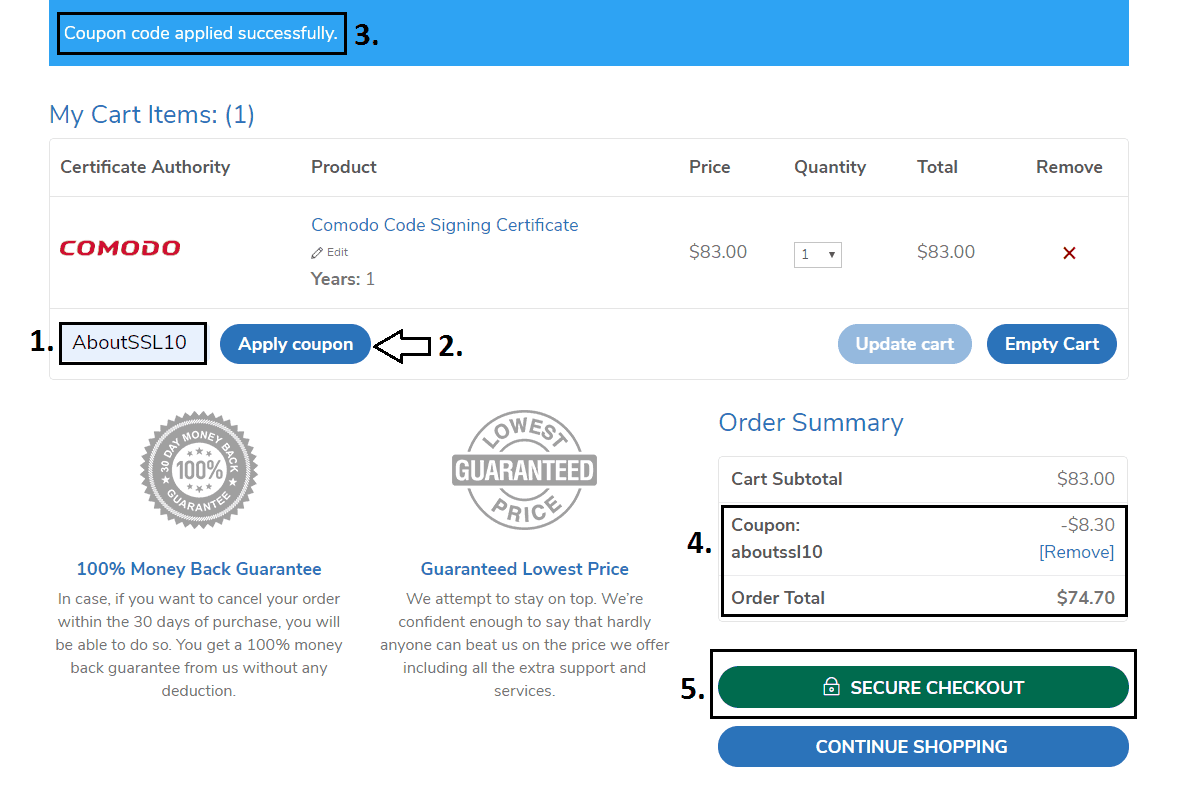This screenshot has height=801, width=1200.
Task: Click the 100% Money Back Guarantee heading
Action: click(x=199, y=569)
